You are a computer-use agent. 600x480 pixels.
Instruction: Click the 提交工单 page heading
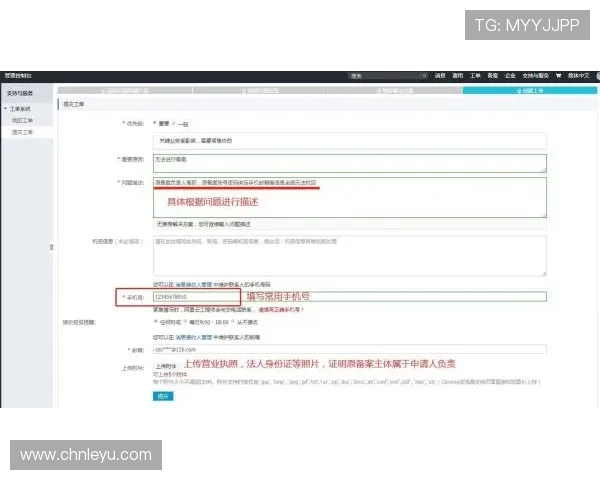74,104
